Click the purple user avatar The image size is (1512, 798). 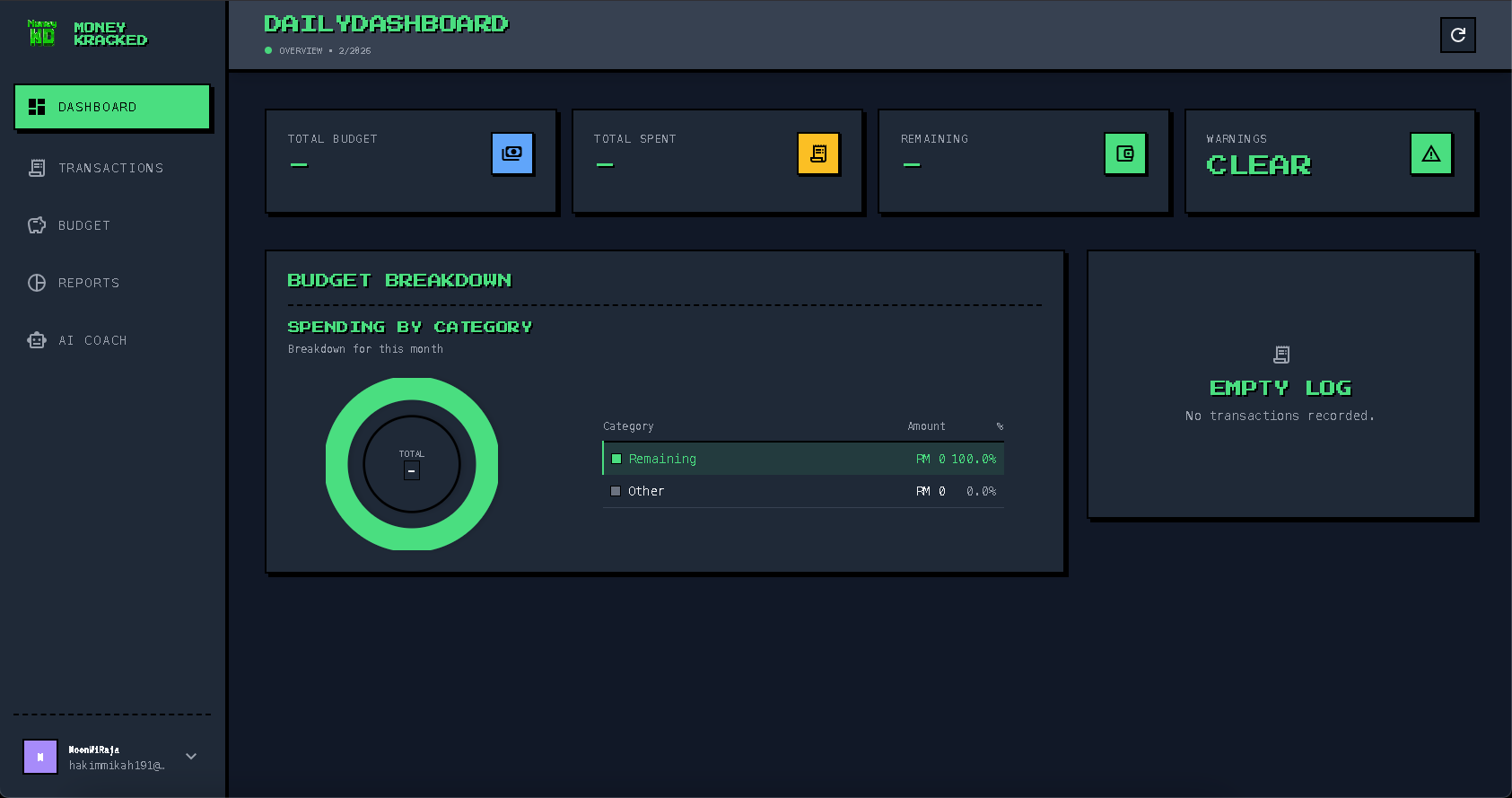click(x=40, y=757)
